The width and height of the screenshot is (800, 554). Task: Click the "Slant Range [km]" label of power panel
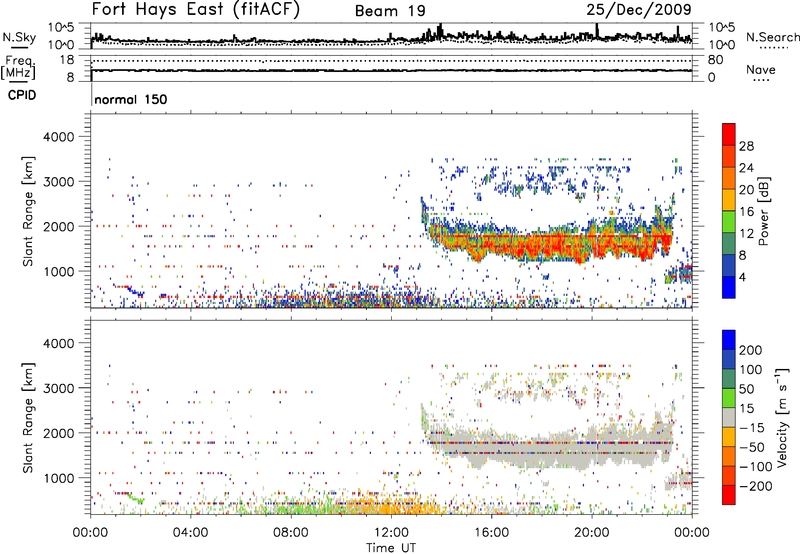click(28, 211)
